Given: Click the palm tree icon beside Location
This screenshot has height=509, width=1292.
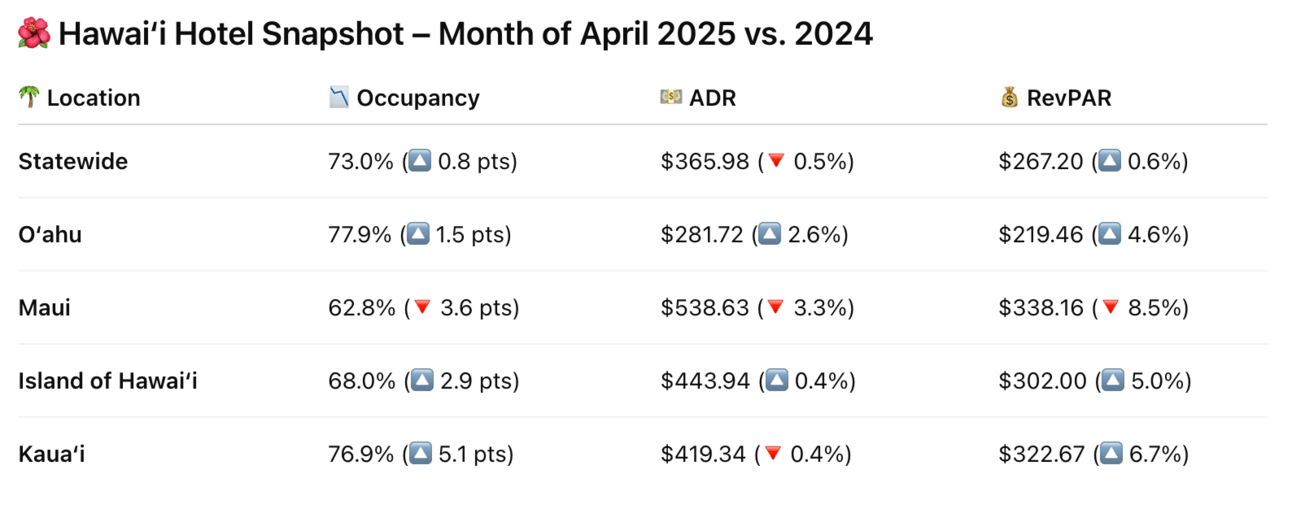Looking at the screenshot, I should (x=28, y=98).
